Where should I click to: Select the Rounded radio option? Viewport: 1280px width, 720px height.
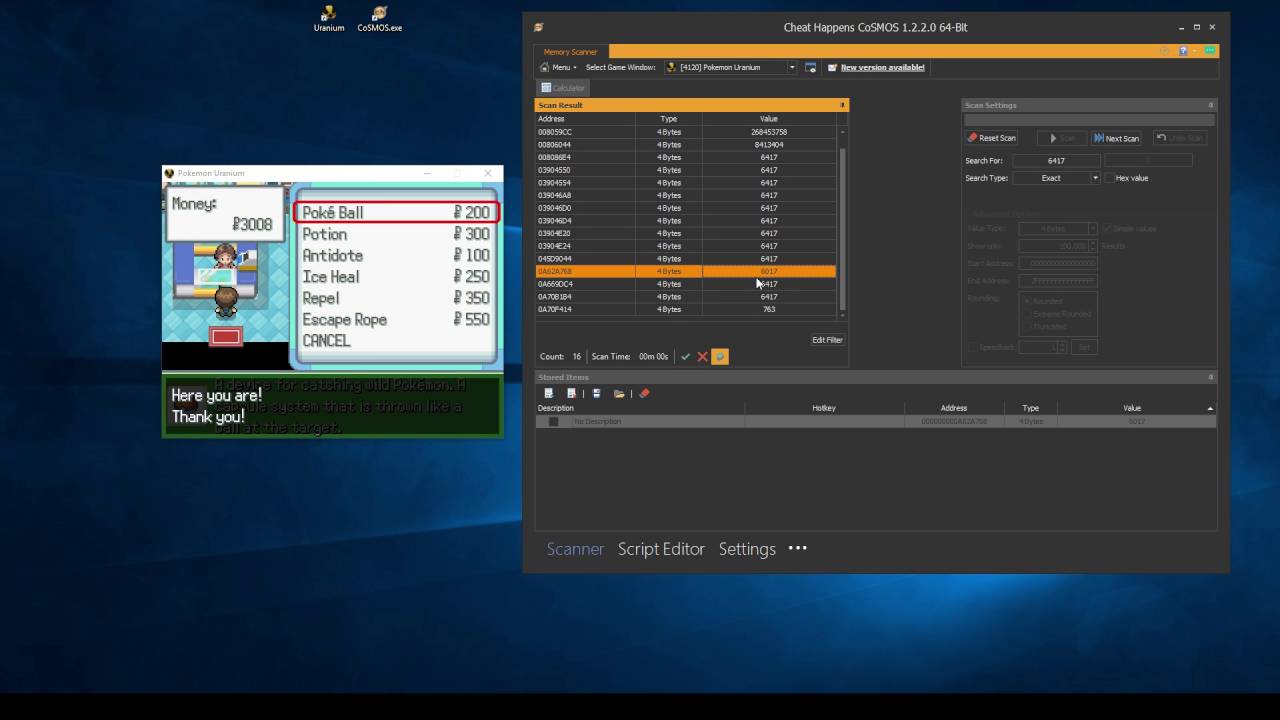pos(1026,301)
